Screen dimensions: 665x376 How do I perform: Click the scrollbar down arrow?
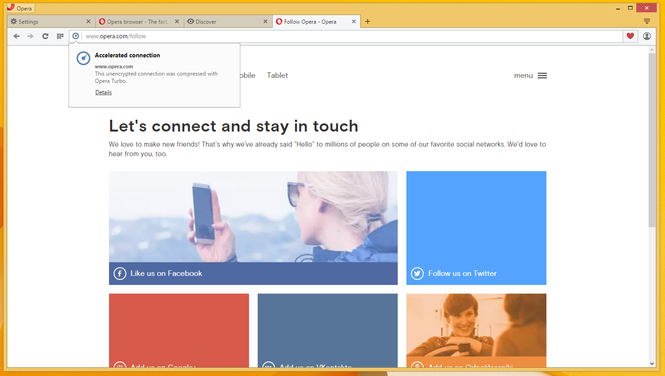pos(652,364)
